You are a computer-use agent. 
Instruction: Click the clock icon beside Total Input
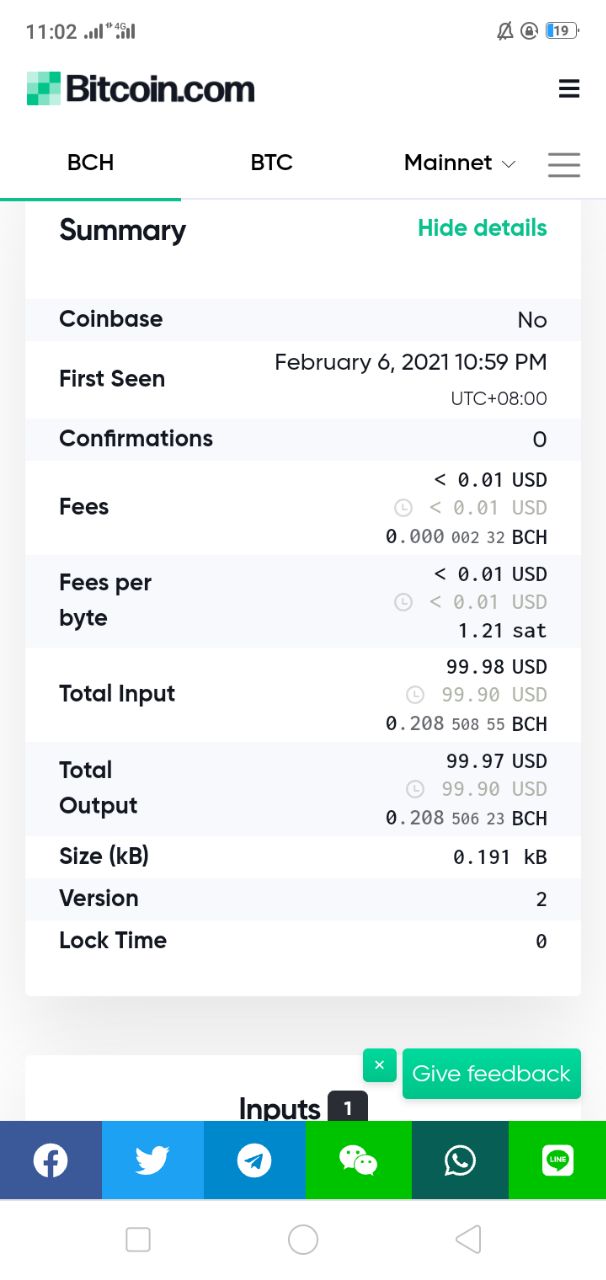[x=415, y=695]
